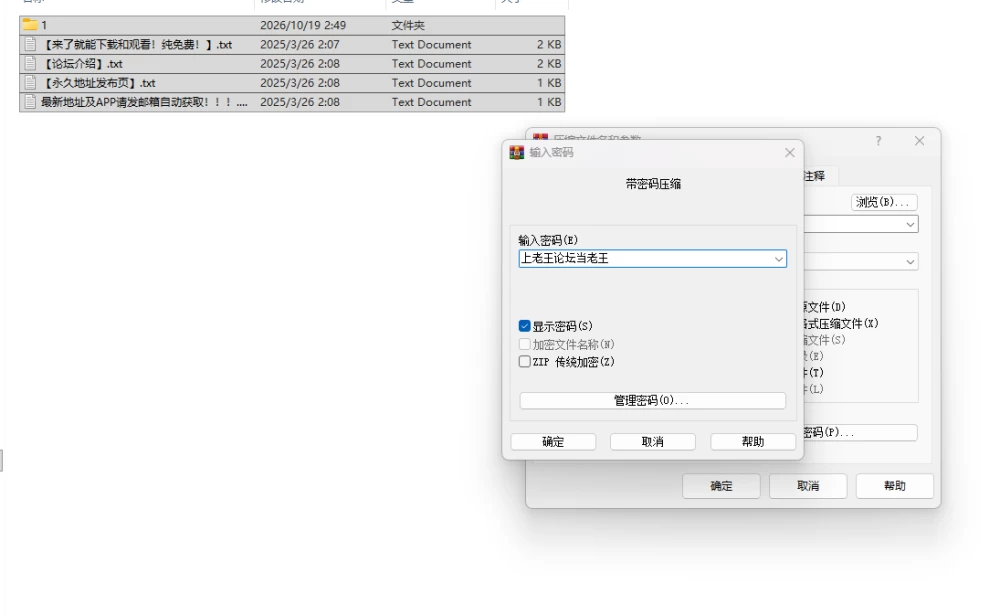
Task: Select the 来了就能下载和观看 txt file icon
Action: pyautogui.click(x=30, y=44)
